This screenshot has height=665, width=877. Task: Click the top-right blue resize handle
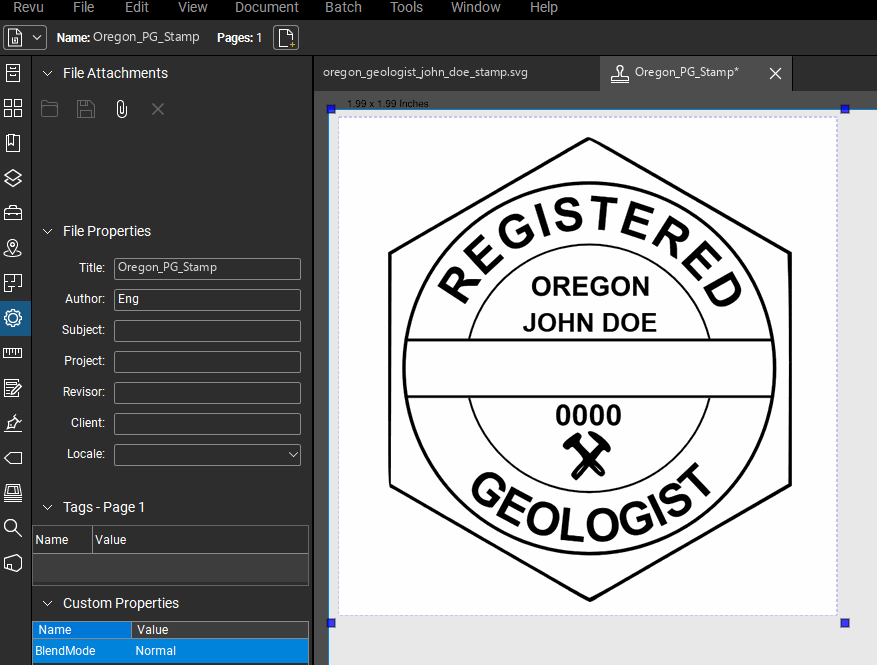845,109
